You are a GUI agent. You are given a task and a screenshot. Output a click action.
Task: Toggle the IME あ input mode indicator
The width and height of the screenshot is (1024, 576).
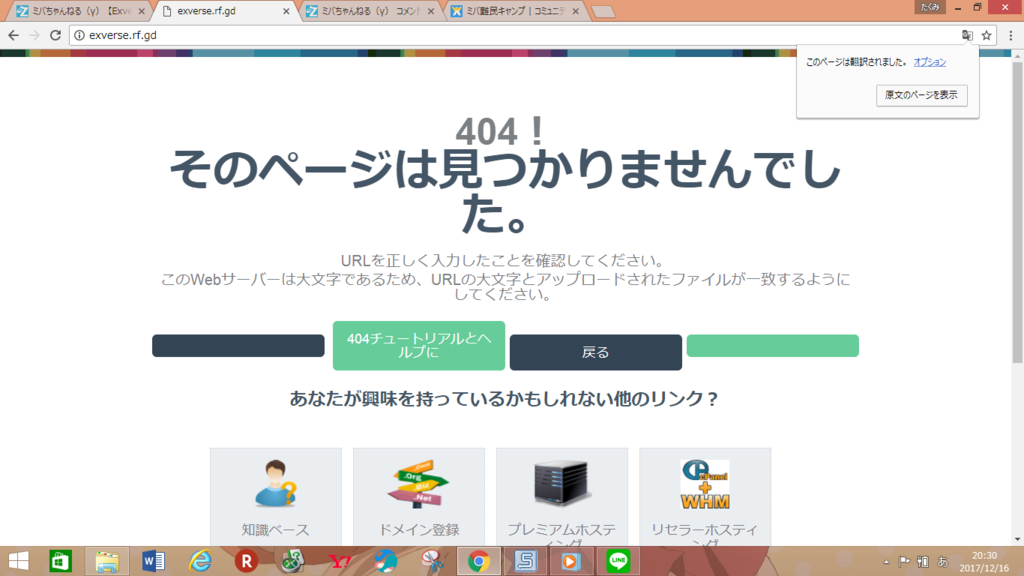[x=942, y=562]
